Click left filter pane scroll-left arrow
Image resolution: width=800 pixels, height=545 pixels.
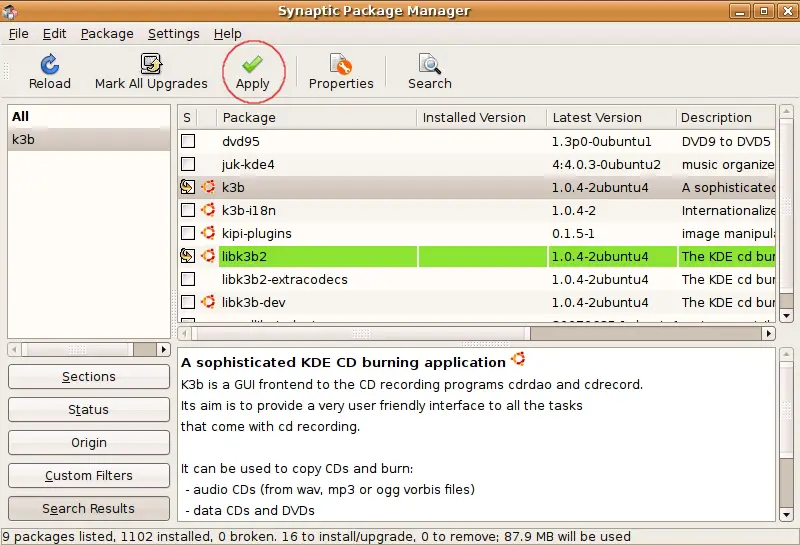point(14,349)
